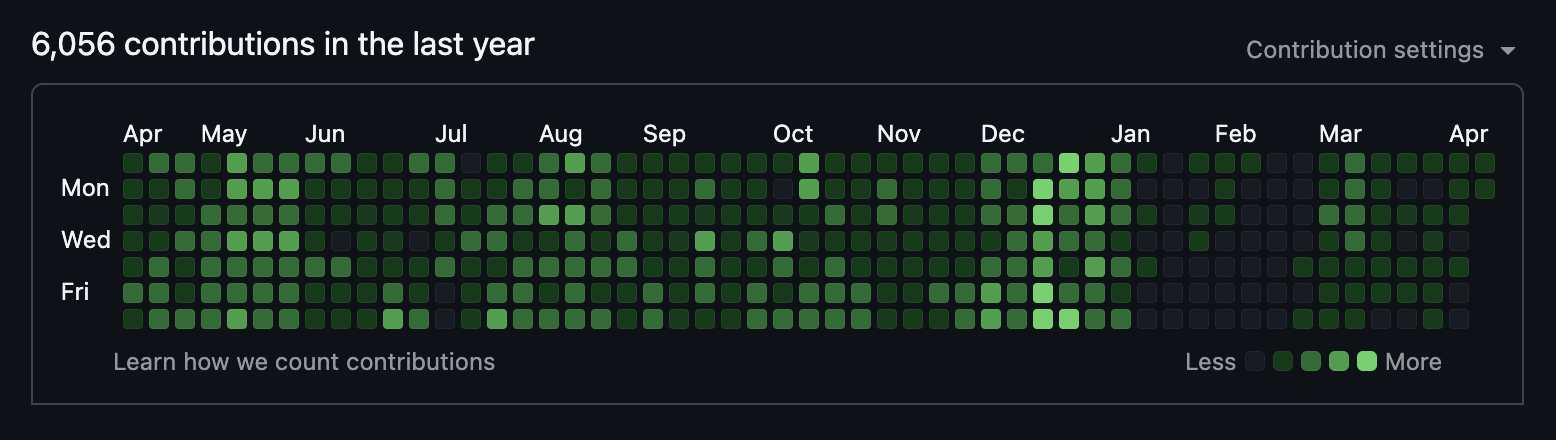Open Learn how we count contributions link

click(304, 361)
